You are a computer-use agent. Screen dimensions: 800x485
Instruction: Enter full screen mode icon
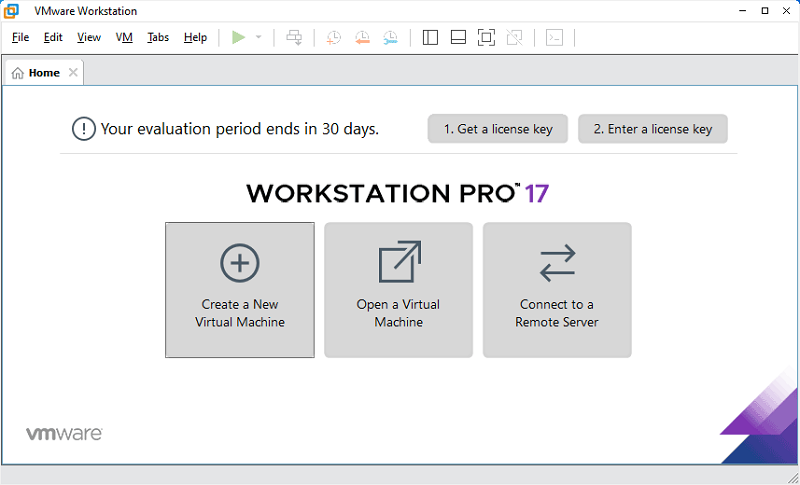pyautogui.click(x=486, y=37)
